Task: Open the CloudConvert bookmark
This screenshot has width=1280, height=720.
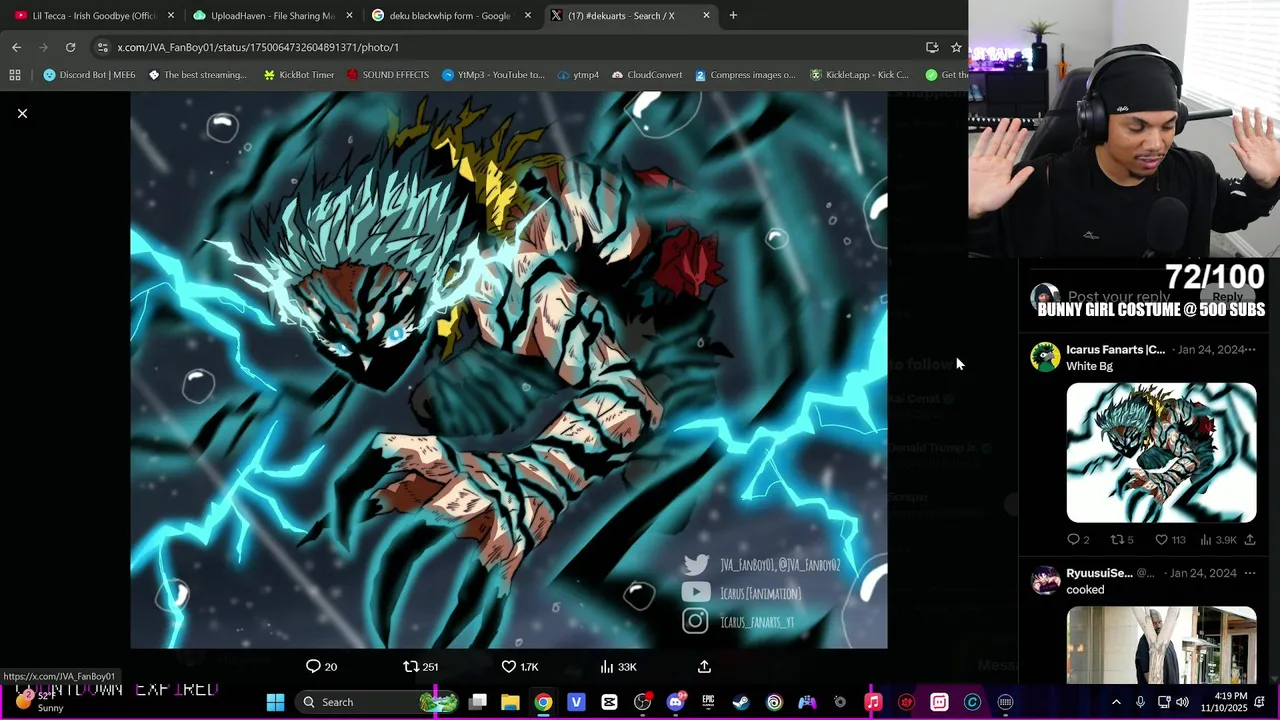Action: 647,75
